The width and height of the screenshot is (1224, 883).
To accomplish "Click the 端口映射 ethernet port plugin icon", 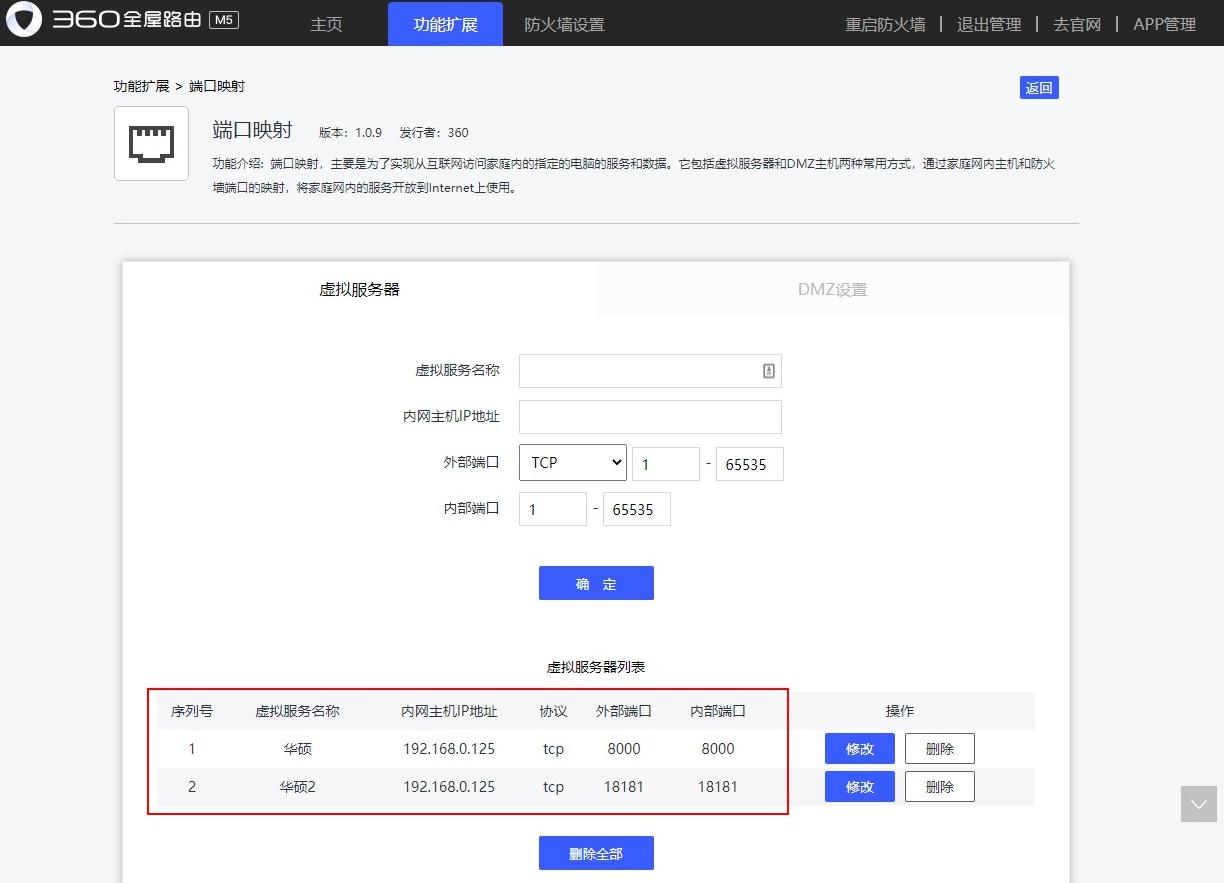I will [x=151, y=143].
